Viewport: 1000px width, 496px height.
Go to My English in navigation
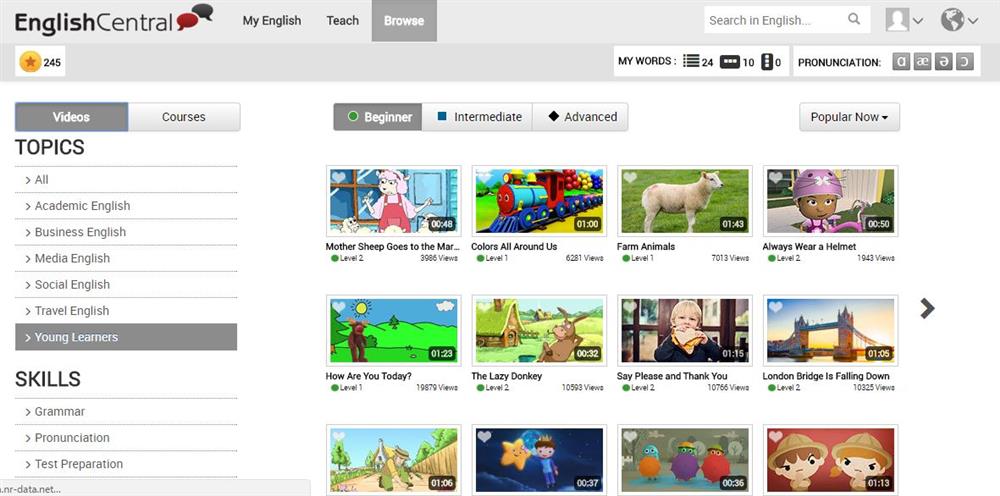[x=272, y=20]
